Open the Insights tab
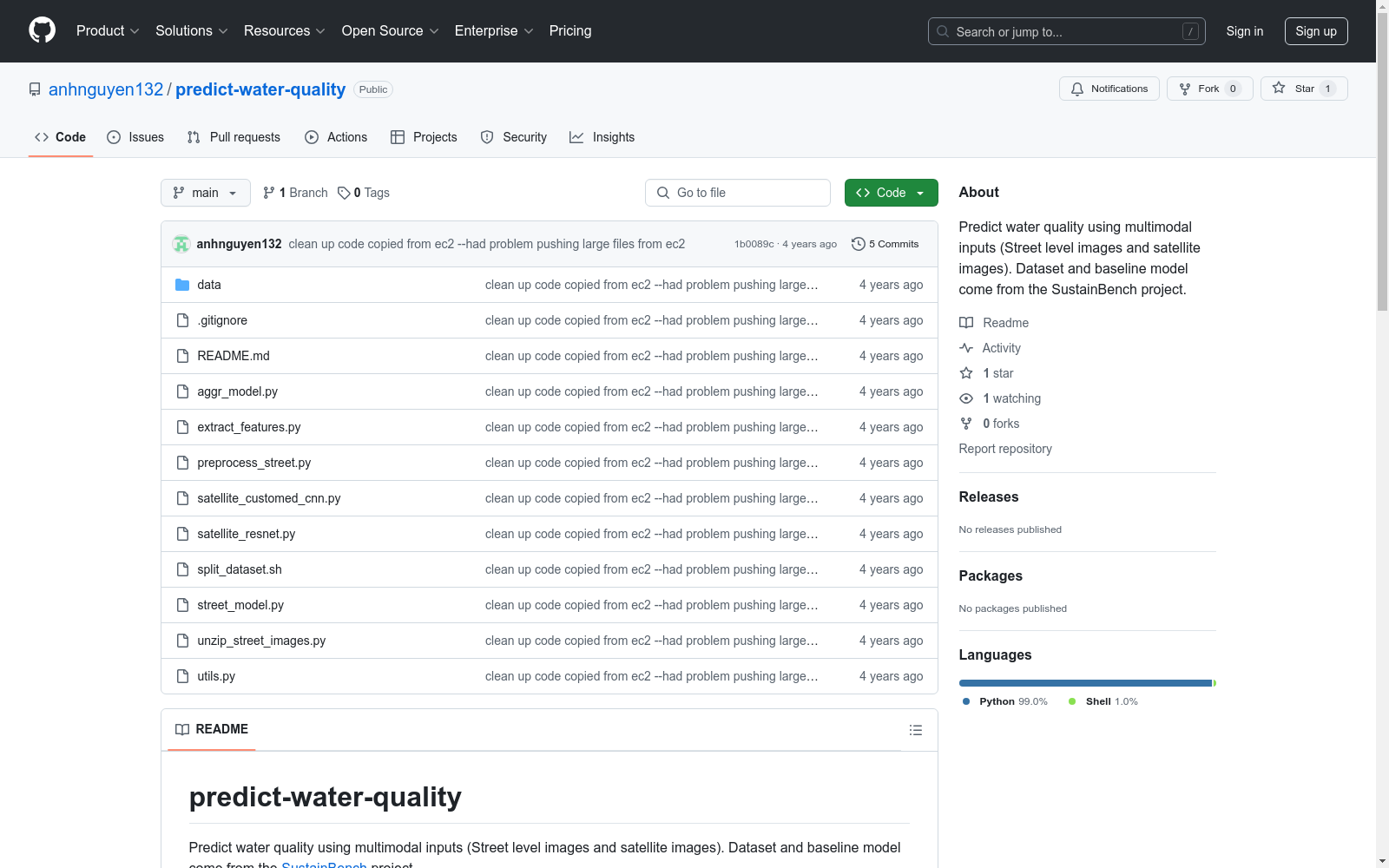This screenshot has width=1389, height=868. pyautogui.click(x=602, y=136)
